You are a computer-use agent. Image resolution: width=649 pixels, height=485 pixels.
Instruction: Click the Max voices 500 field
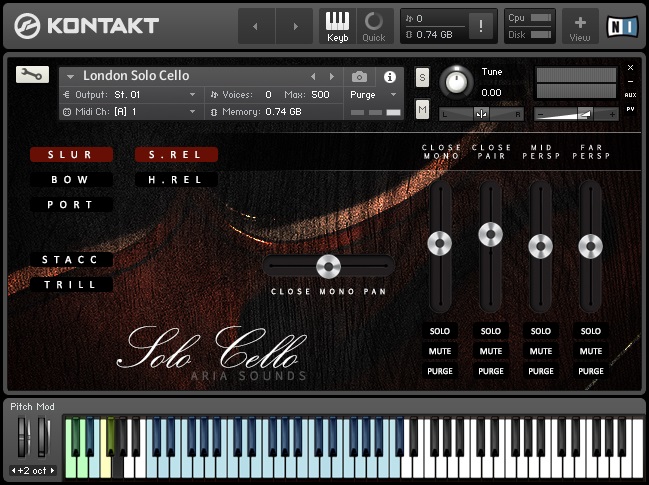(320, 95)
